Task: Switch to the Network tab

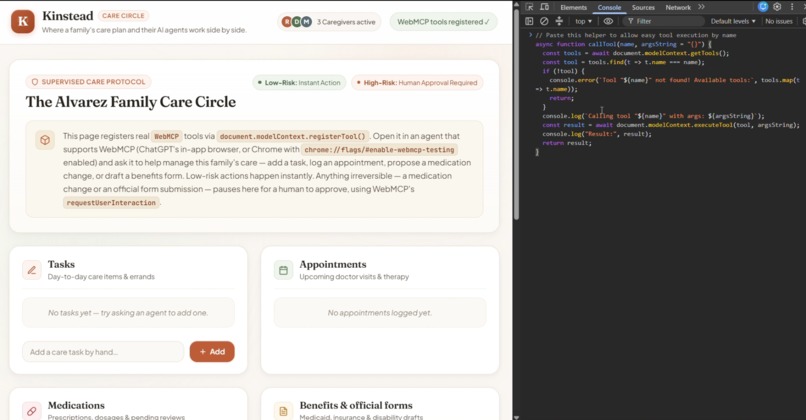Action: click(x=678, y=7)
